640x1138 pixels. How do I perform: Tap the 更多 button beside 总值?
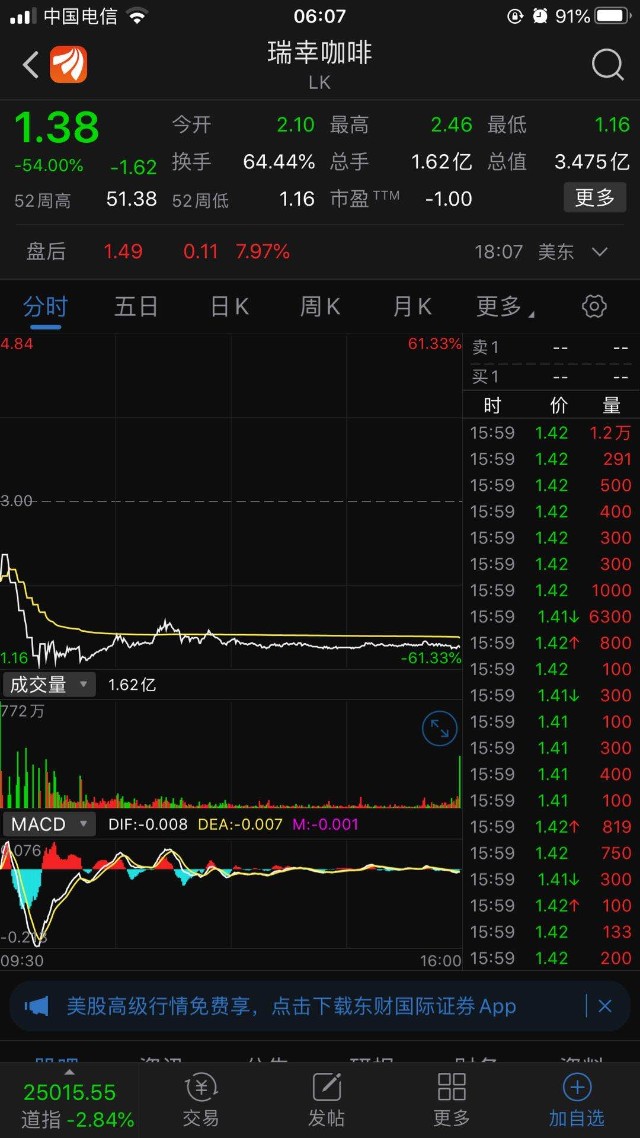coord(595,197)
